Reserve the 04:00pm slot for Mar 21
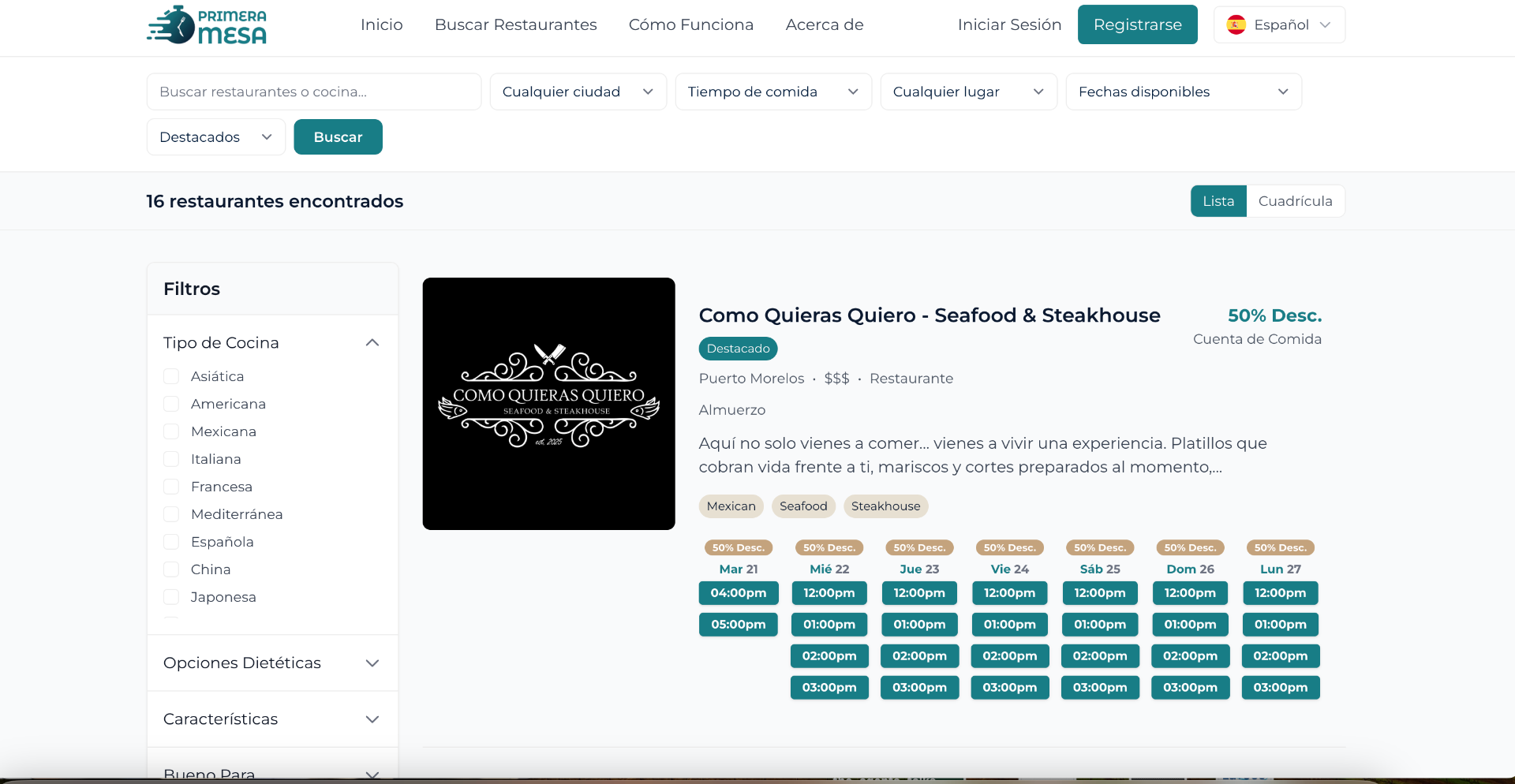The width and height of the screenshot is (1515, 784). point(738,592)
